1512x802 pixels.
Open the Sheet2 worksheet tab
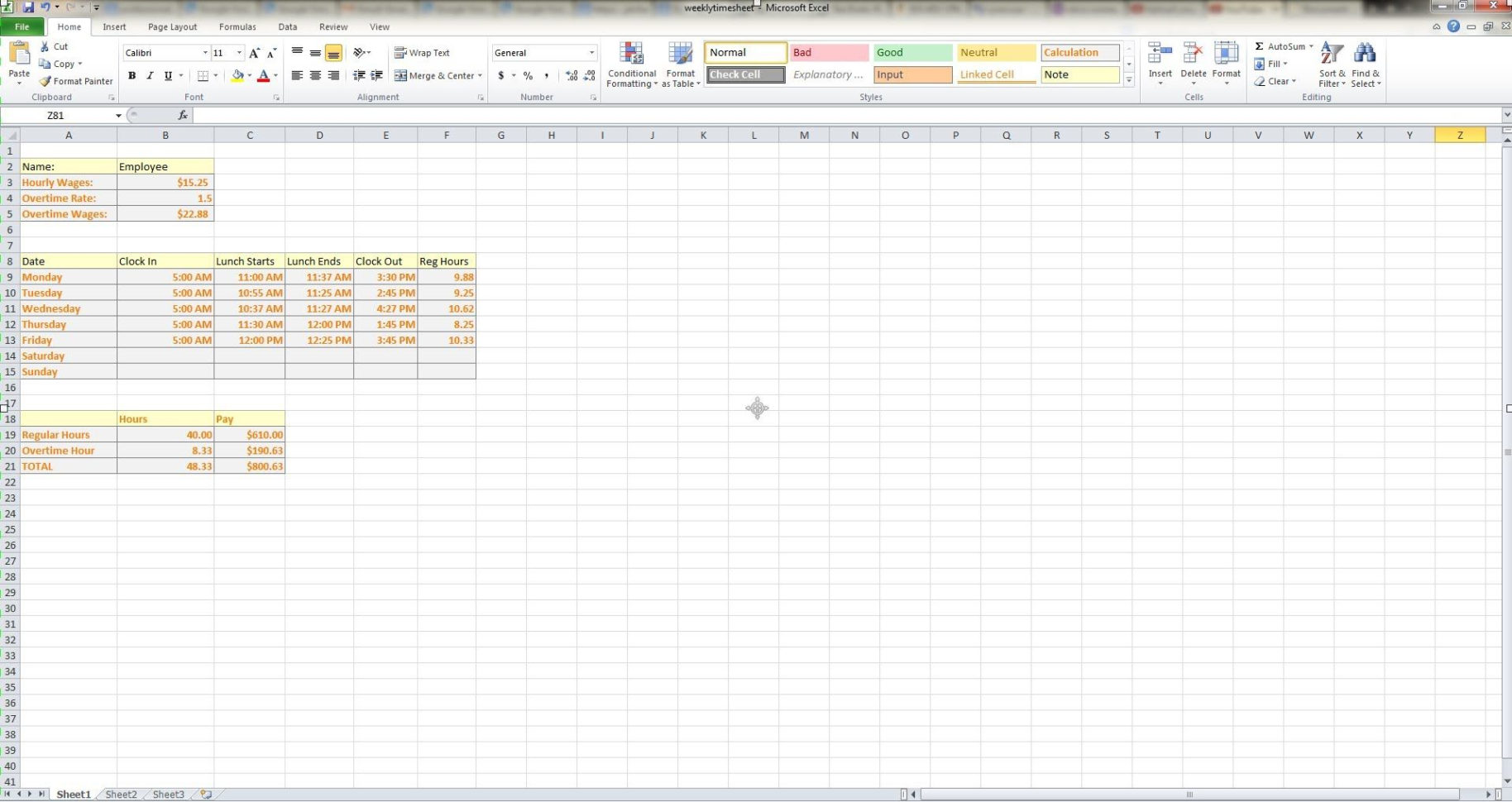121,794
